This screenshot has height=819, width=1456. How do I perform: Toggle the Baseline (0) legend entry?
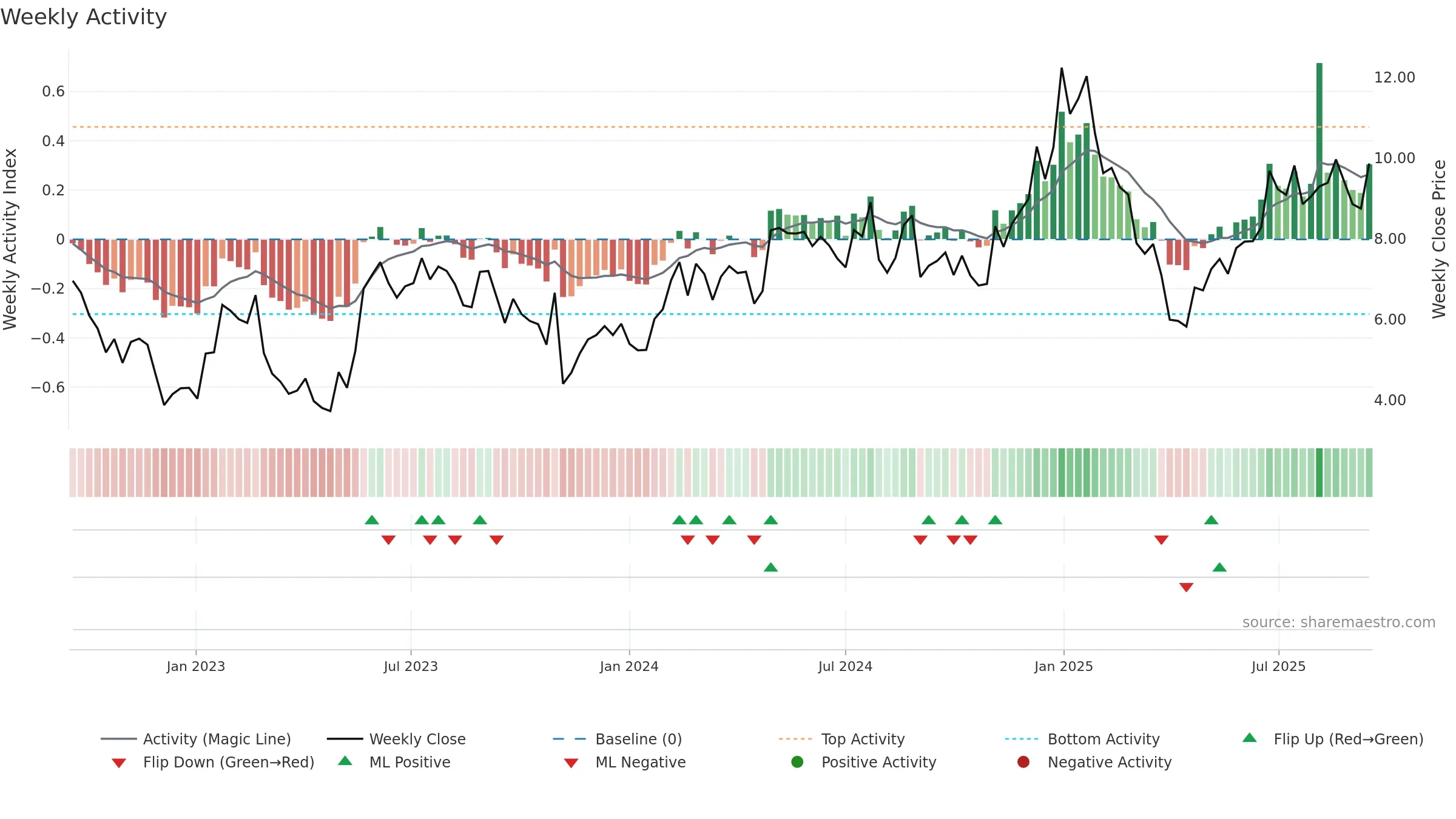[618, 739]
